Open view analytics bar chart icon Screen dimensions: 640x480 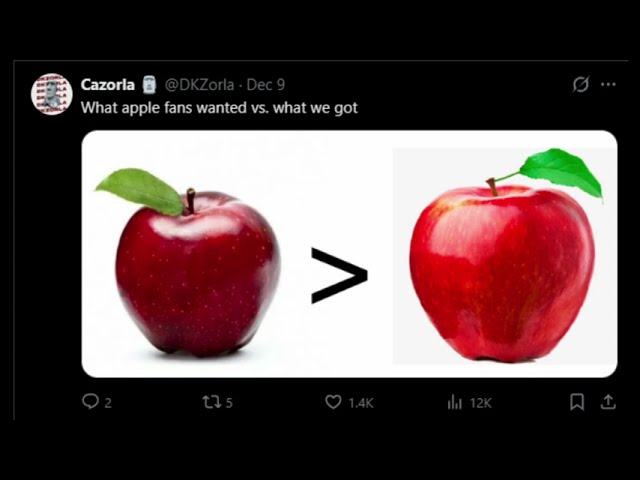(455, 402)
